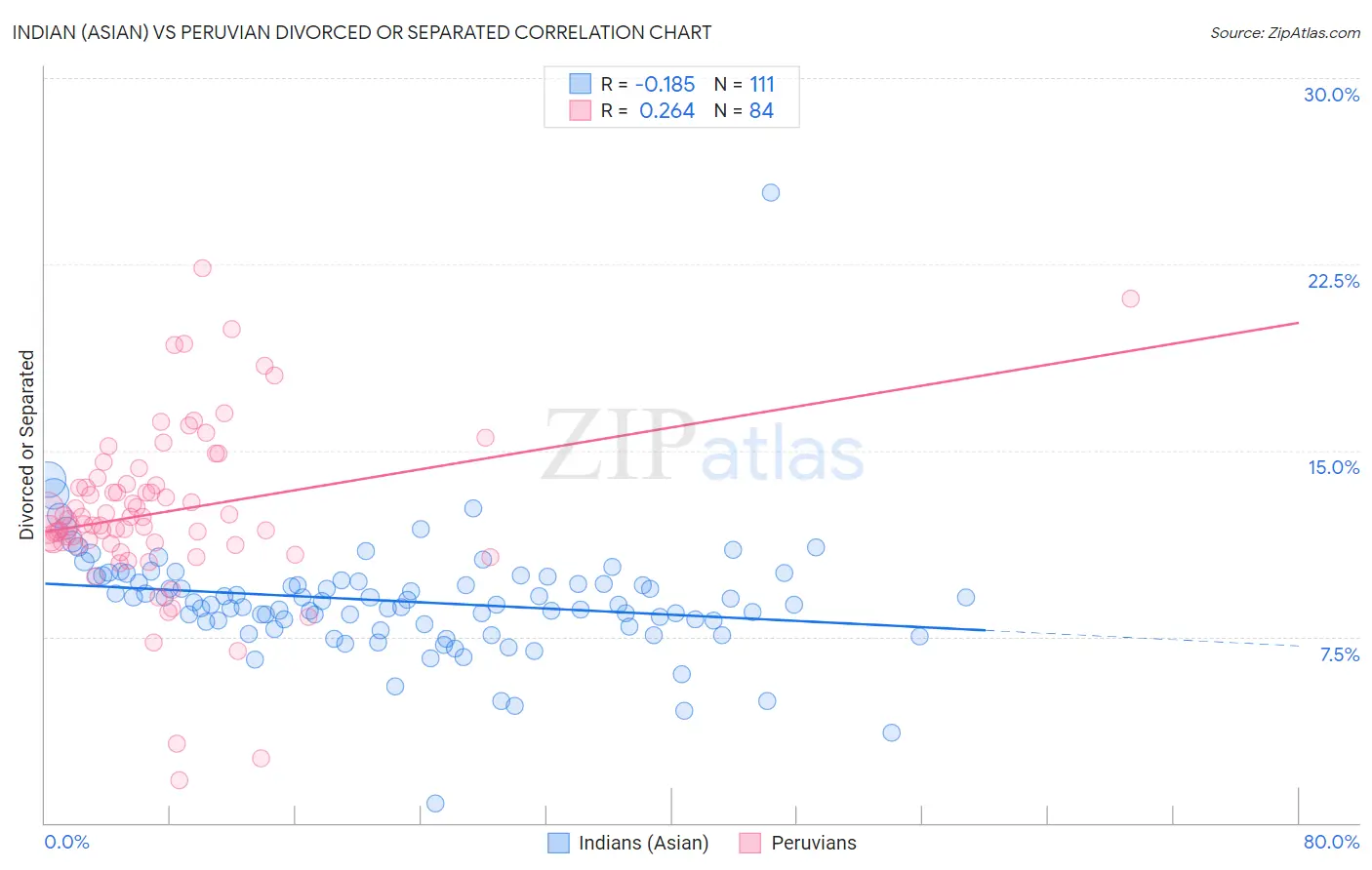The width and height of the screenshot is (1372, 870).
Task: Click the 30.0% y-axis label
Action: coord(1332,95)
